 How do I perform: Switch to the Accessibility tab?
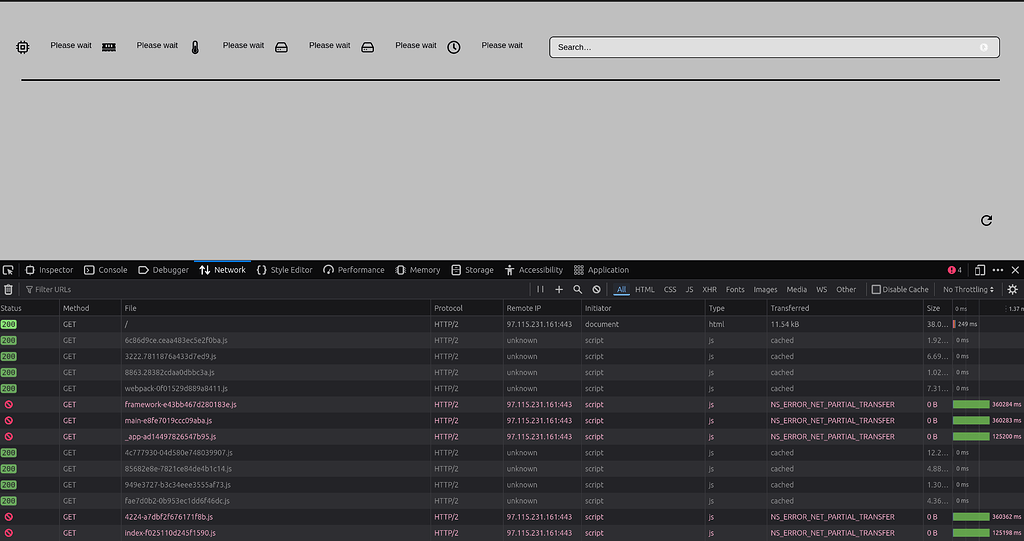[x=534, y=270]
